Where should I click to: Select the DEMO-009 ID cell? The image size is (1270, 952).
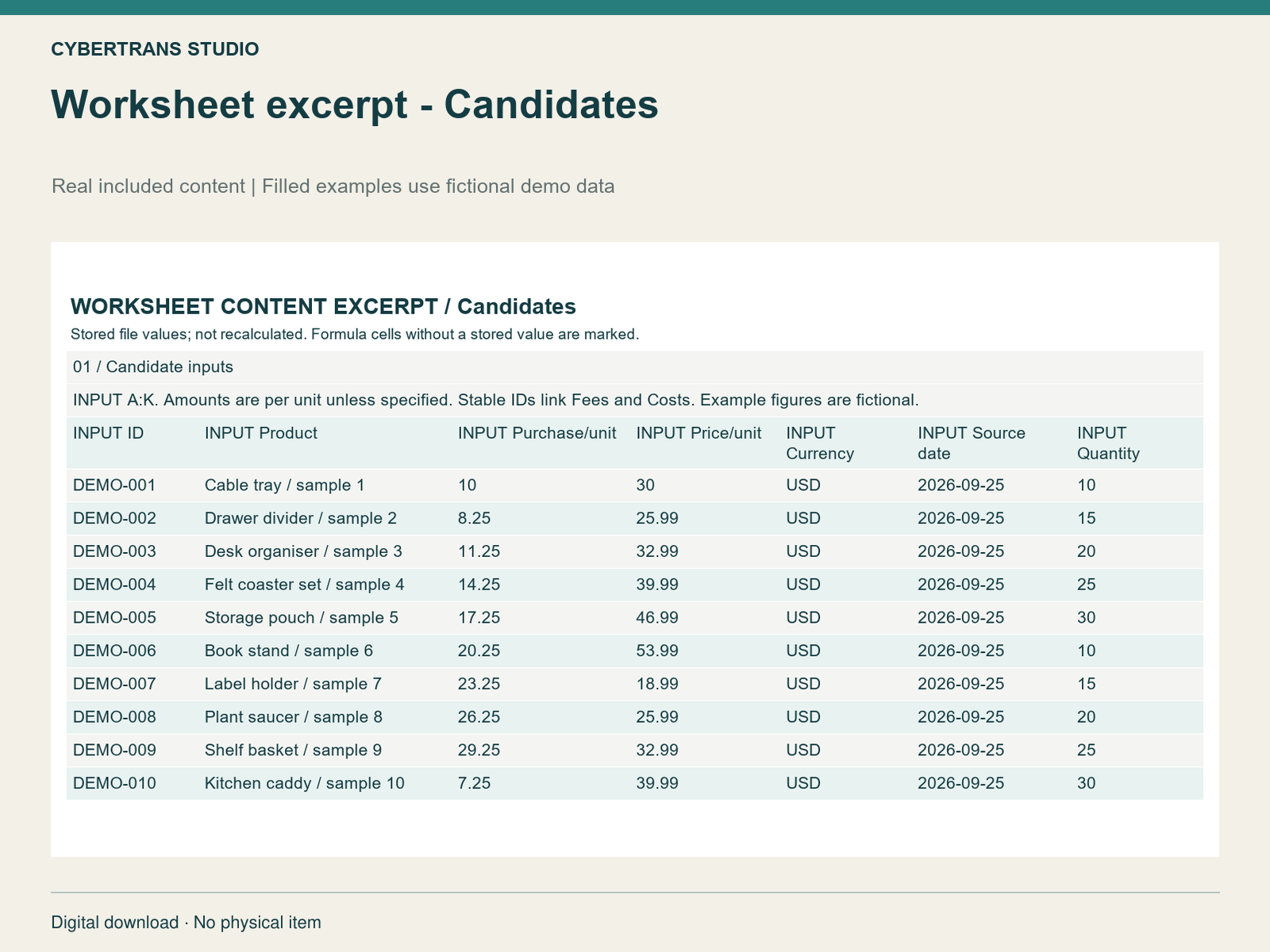coord(114,750)
